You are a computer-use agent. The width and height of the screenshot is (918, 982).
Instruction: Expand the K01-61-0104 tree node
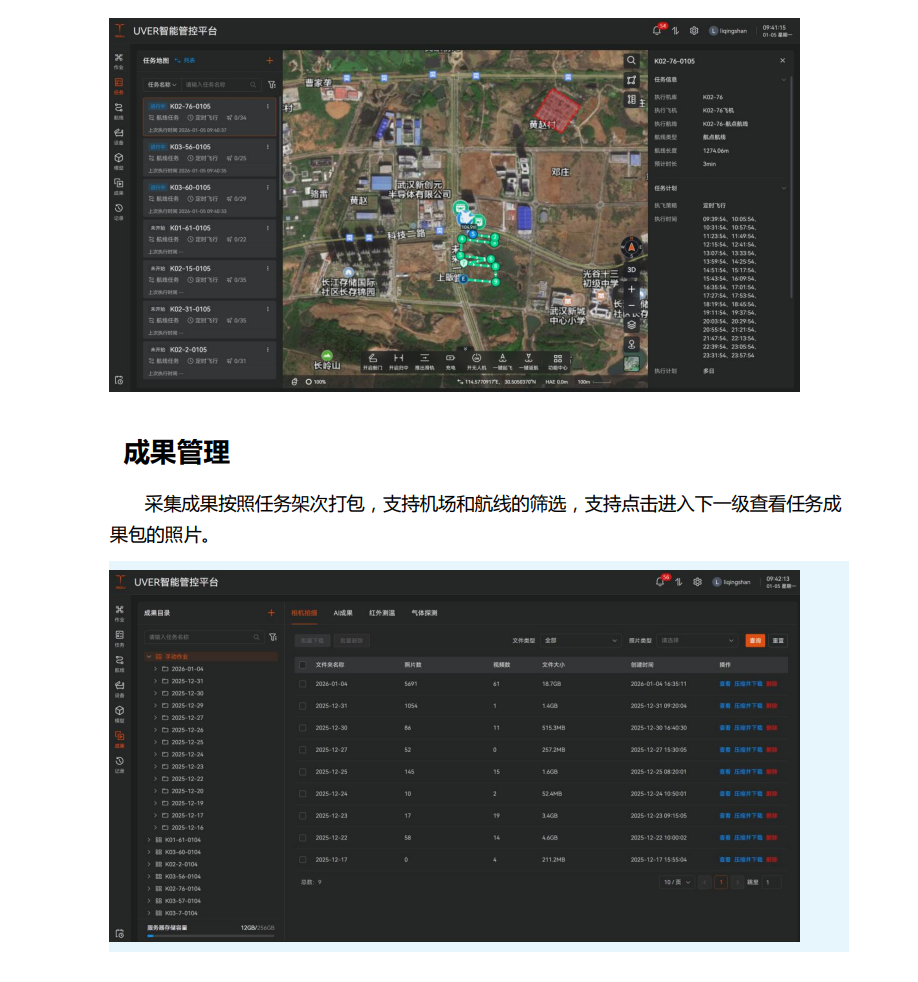149,840
